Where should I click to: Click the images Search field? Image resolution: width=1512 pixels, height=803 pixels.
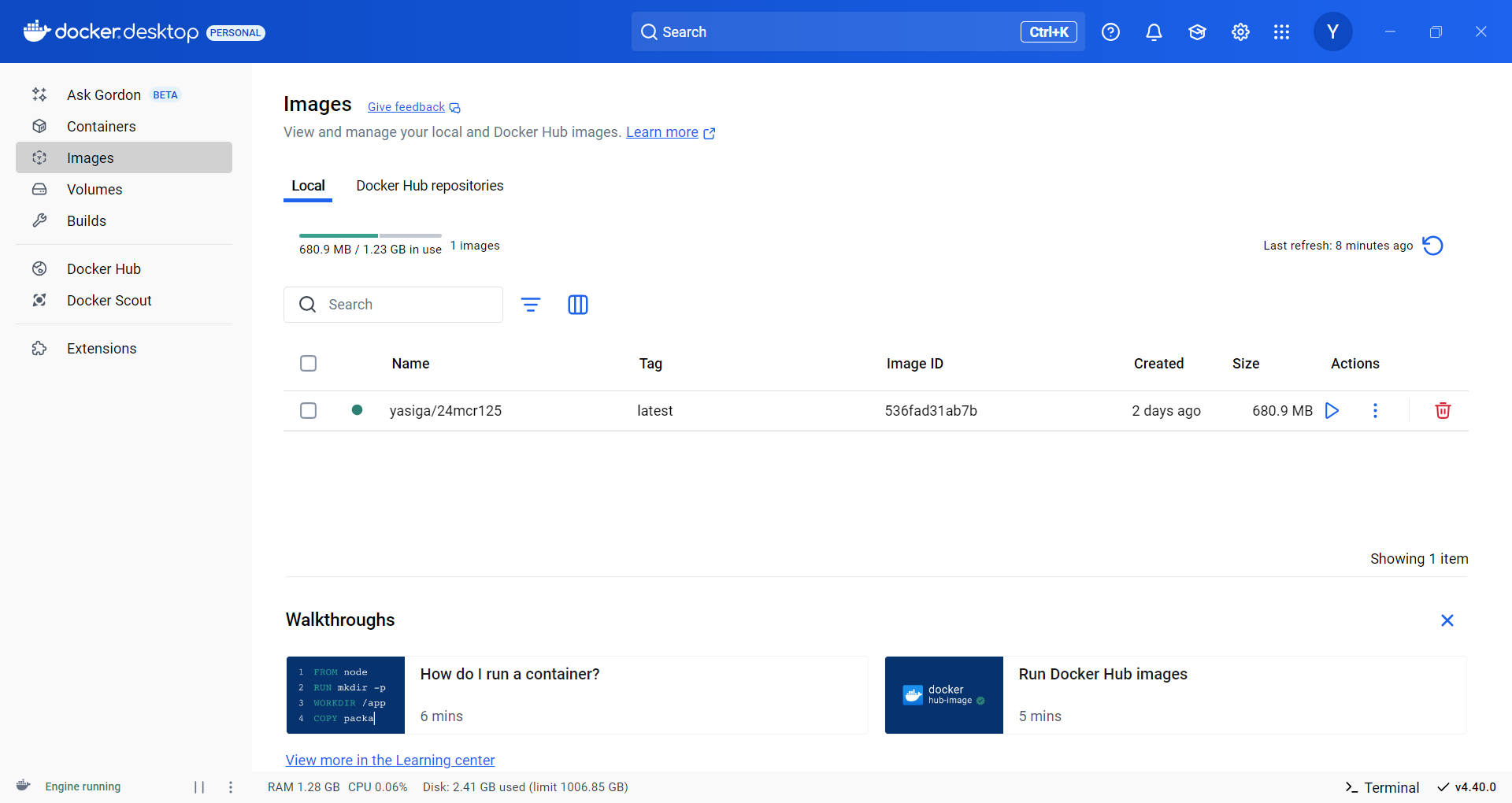[x=393, y=305]
